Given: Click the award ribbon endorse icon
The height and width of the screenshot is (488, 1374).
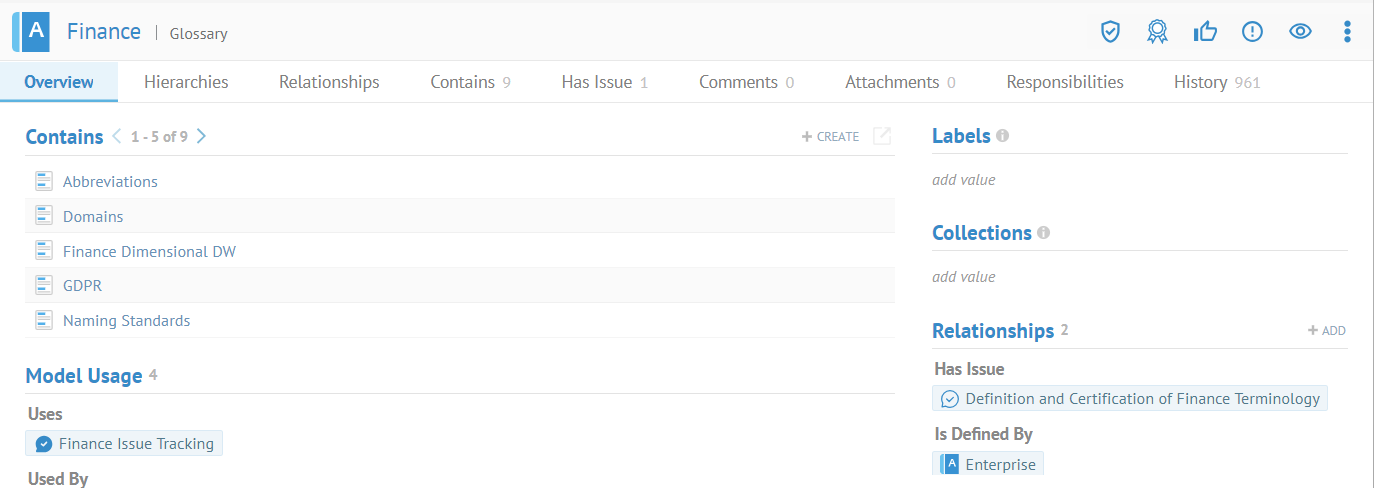Looking at the screenshot, I should [x=1157, y=32].
